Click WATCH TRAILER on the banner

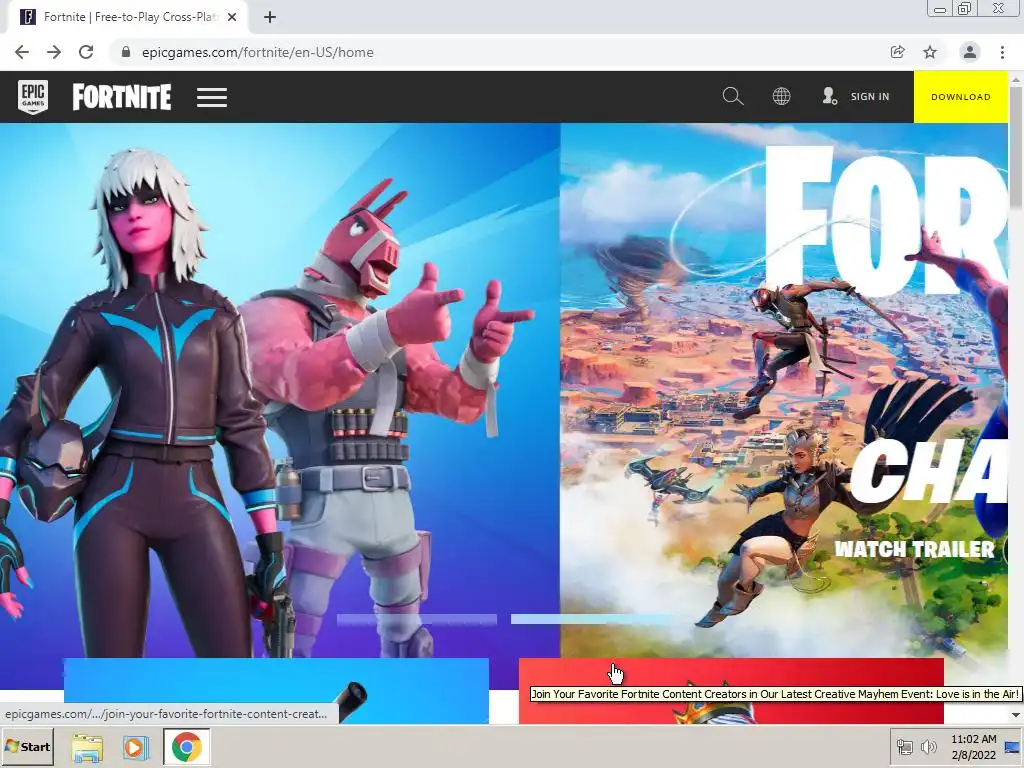pyautogui.click(x=914, y=549)
